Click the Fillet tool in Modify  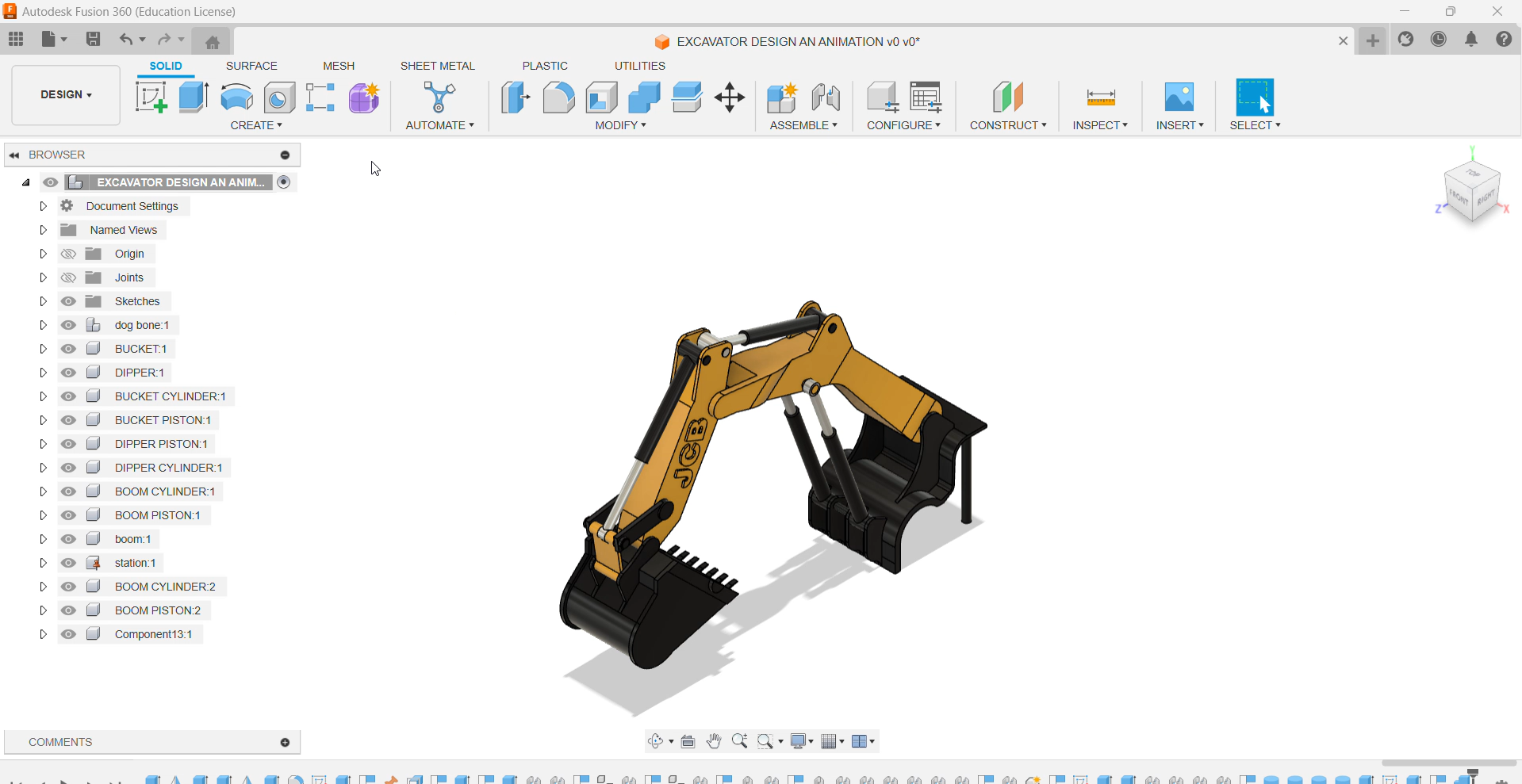(x=558, y=98)
